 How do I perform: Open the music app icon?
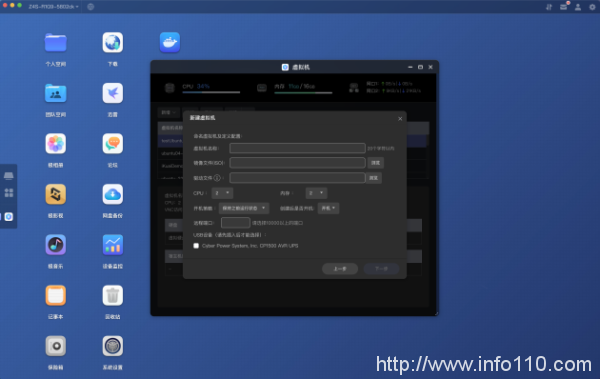click(55, 245)
